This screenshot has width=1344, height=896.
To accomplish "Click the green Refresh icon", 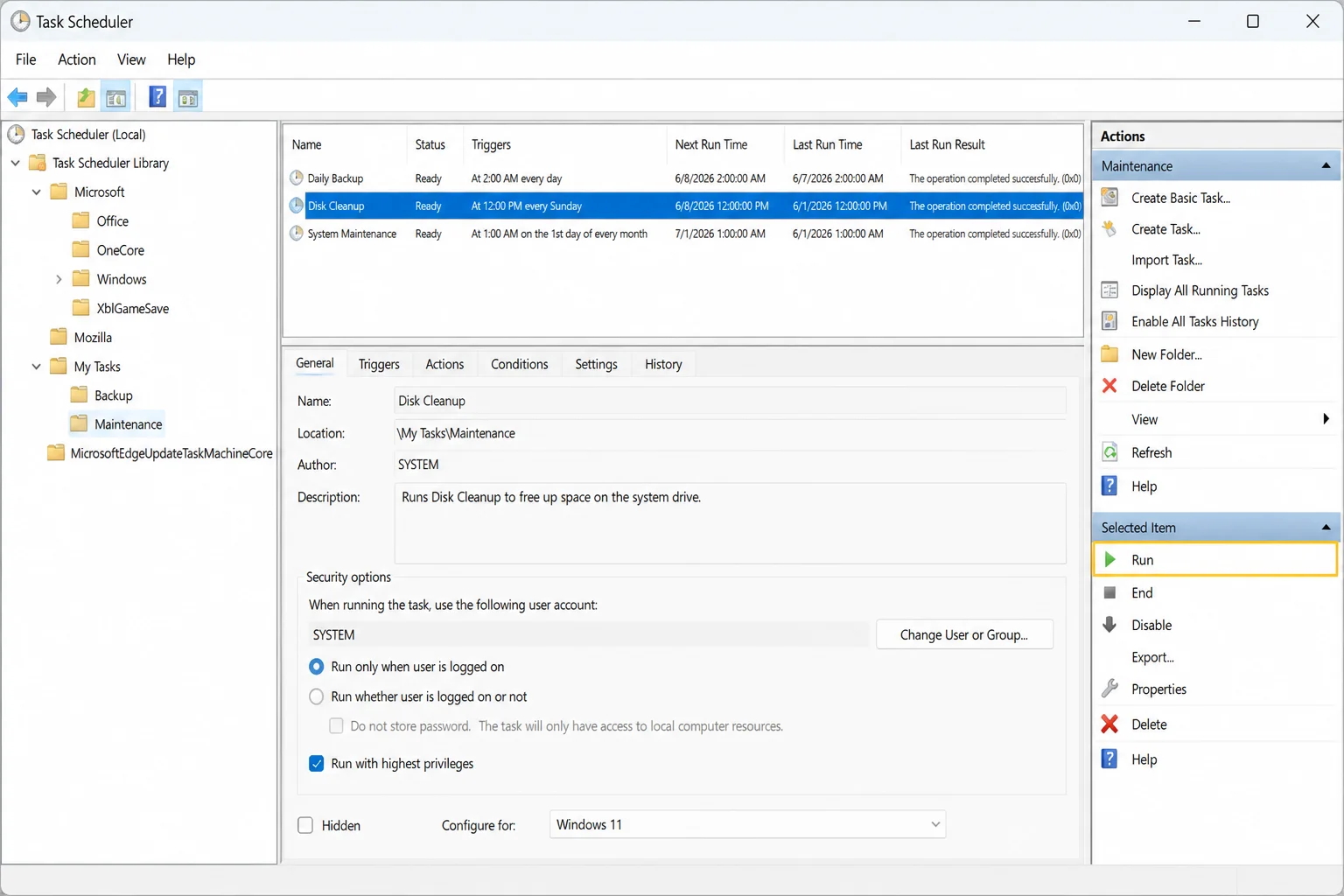I will pos(1109,452).
